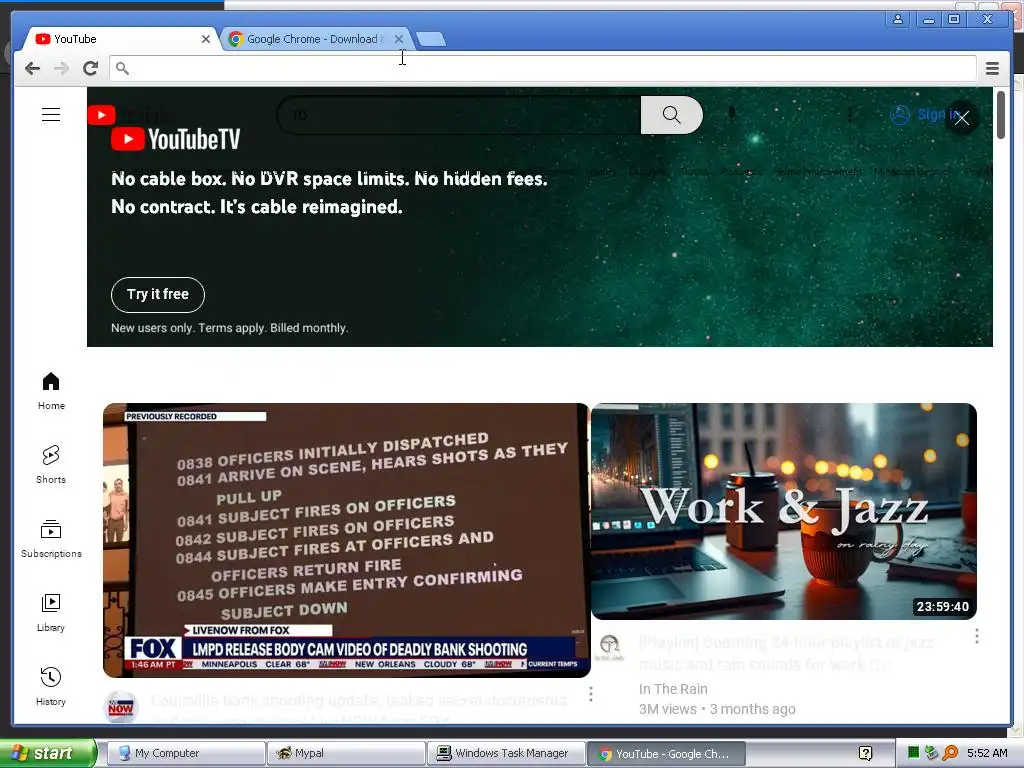
Task: Open options menu for the Jazz playlist video
Action: point(976,636)
